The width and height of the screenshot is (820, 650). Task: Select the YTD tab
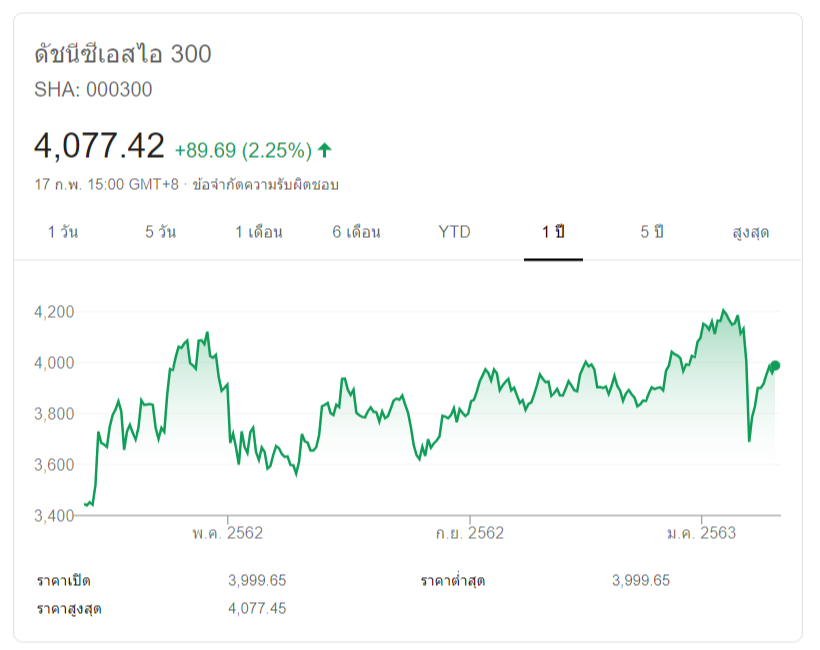pos(454,232)
